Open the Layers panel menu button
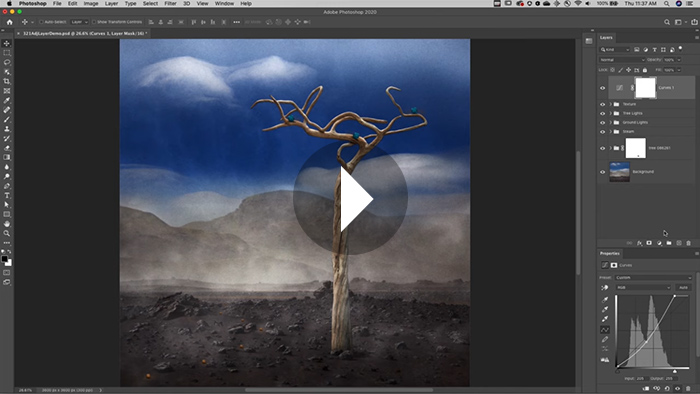 click(x=696, y=37)
